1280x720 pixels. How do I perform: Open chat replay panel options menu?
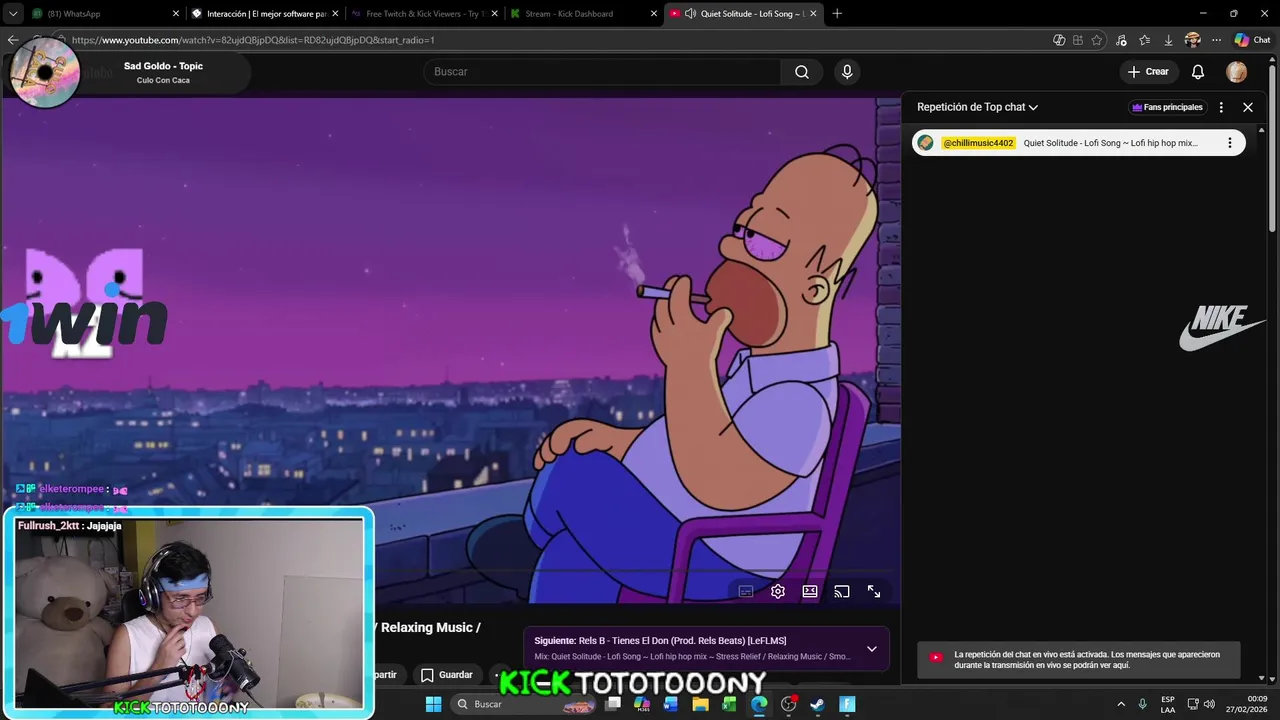pyautogui.click(x=1221, y=107)
